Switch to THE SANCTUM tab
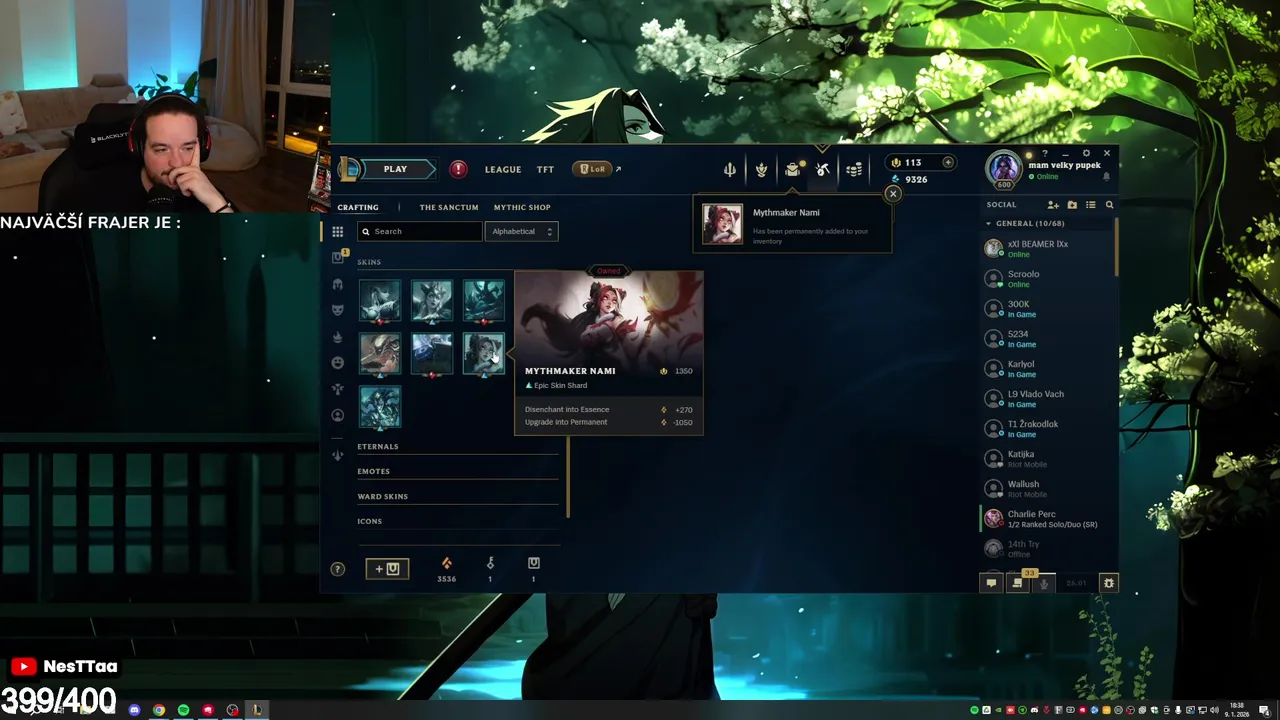The image size is (1280, 720). click(x=449, y=207)
